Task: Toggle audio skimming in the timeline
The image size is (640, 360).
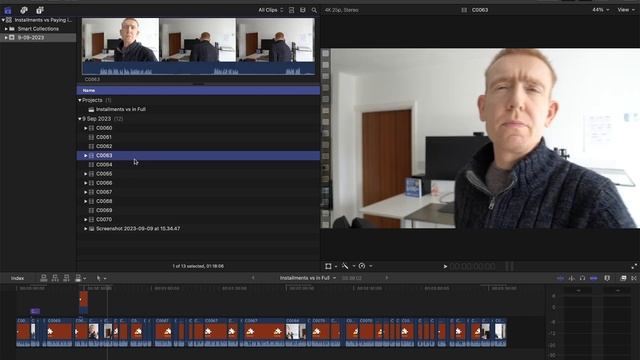Action: click(x=571, y=278)
